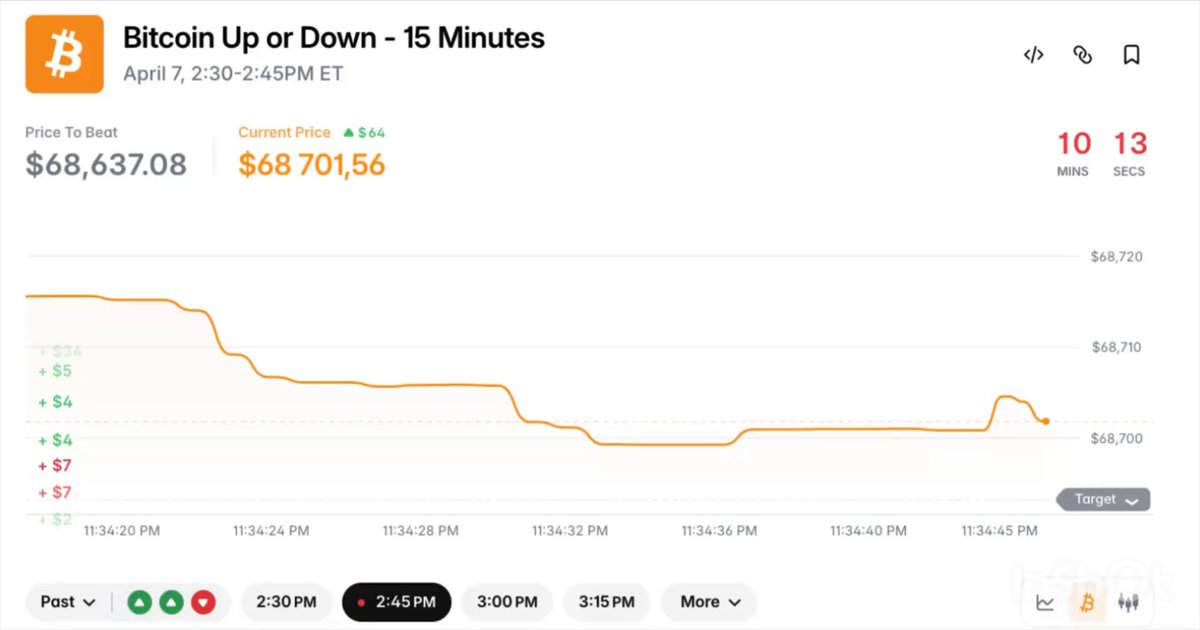Open the 2:30 PM past round
1200x630 pixels.
(287, 602)
